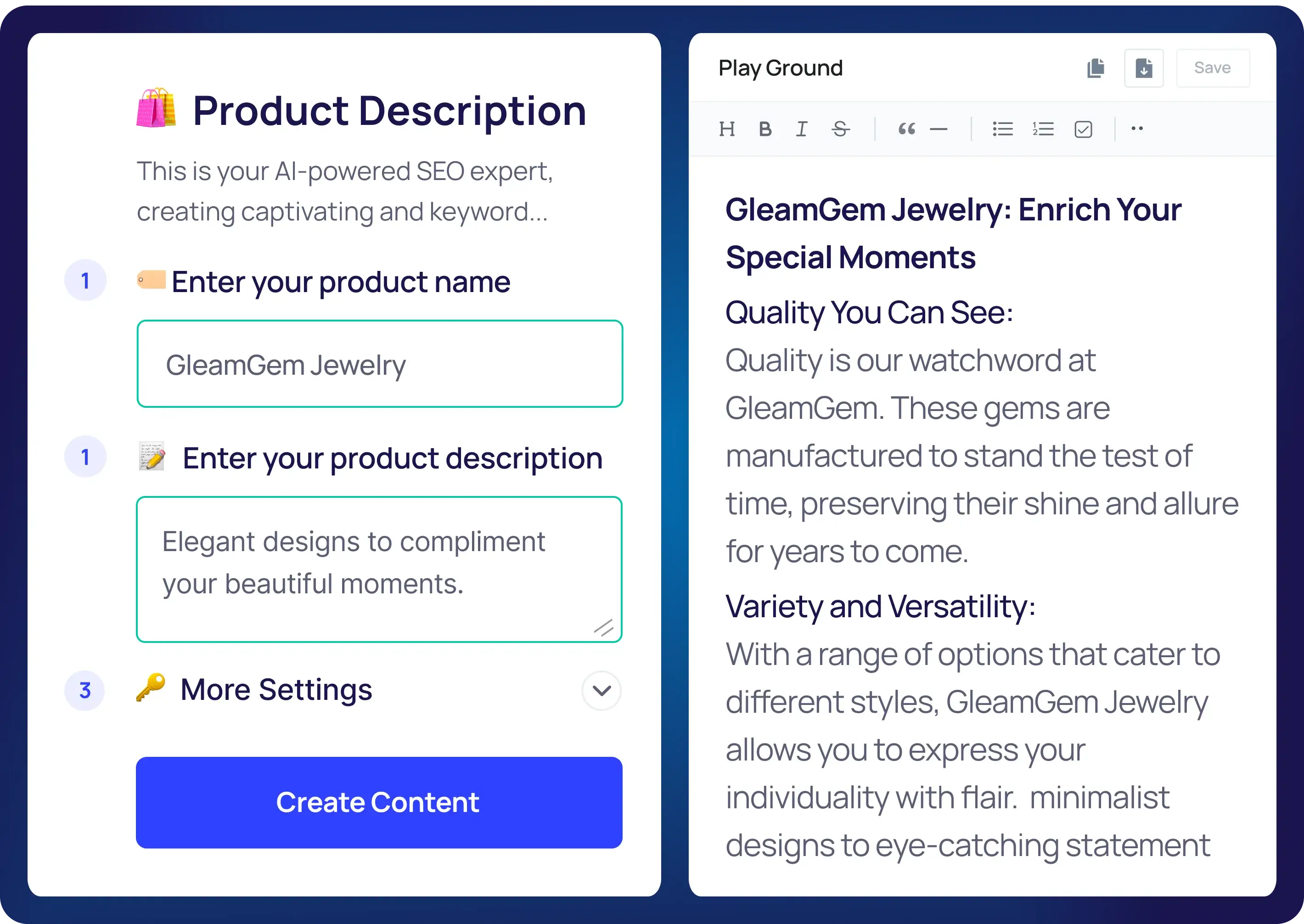Click the Create Content button

click(379, 803)
